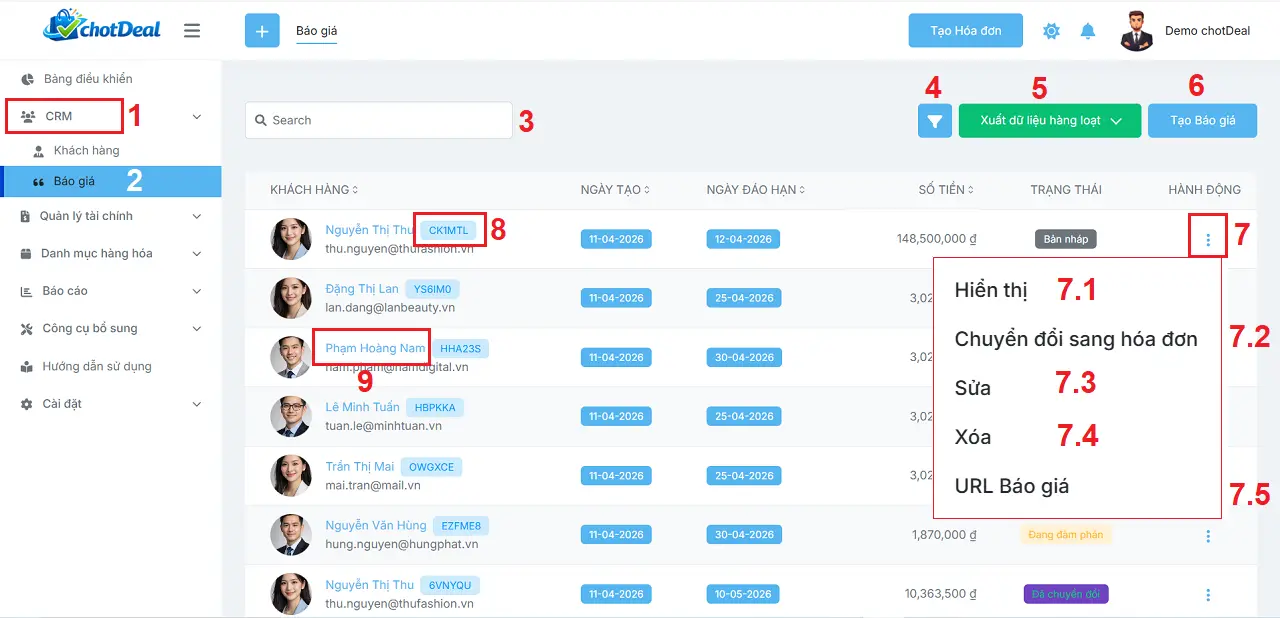1280x618 pixels.
Task: Open customer link Phạm Hoàng Nam
Action: coord(375,348)
